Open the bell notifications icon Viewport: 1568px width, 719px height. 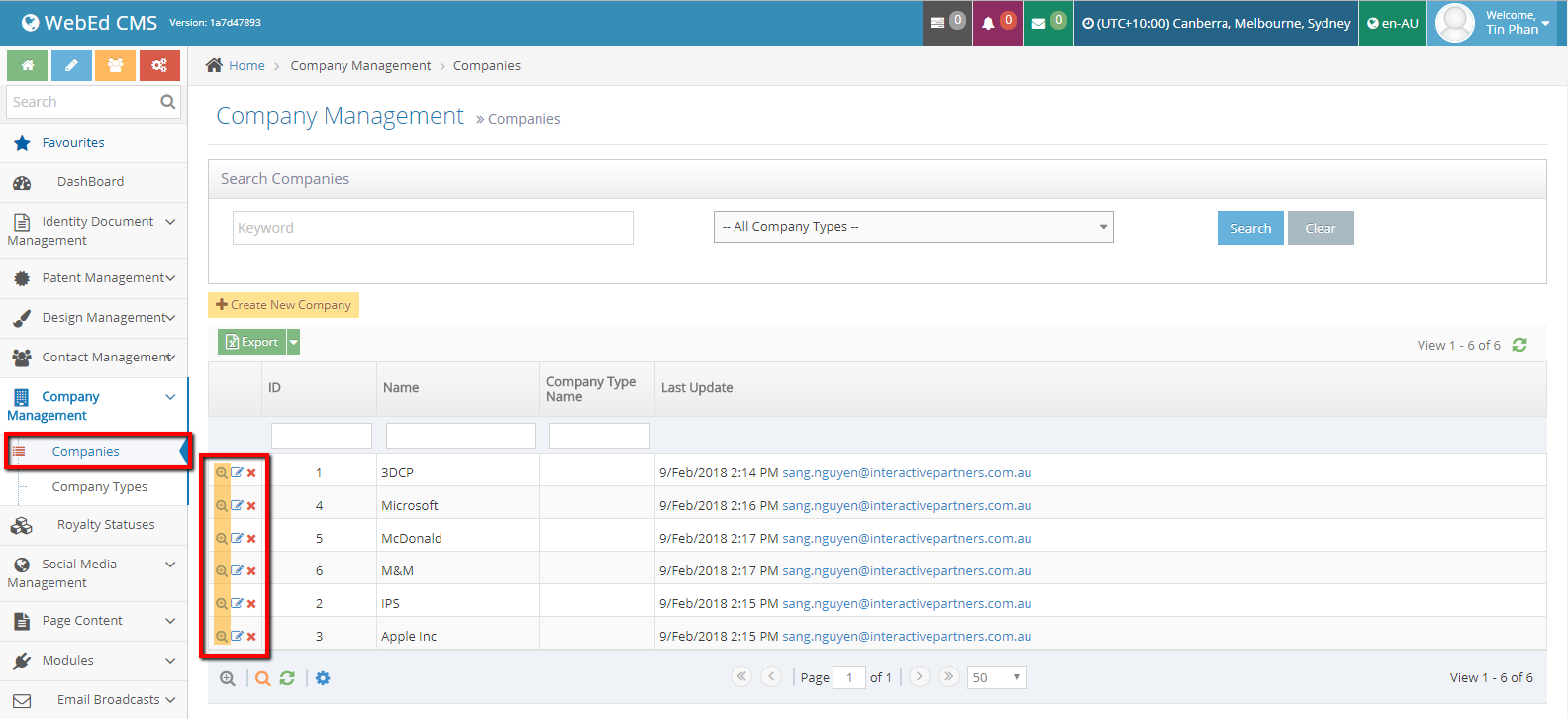[988, 23]
